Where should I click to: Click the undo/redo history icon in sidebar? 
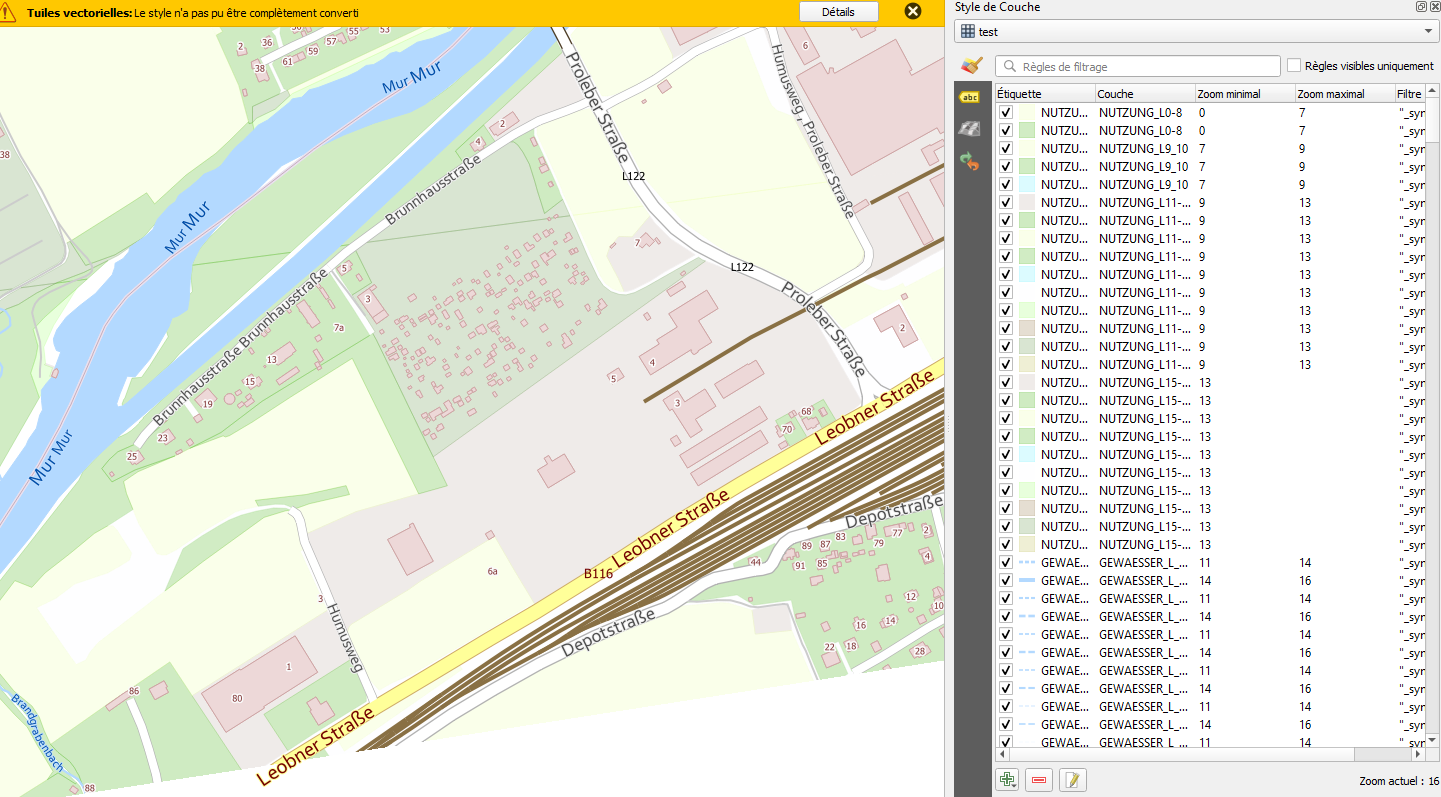pyautogui.click(x=968, y=160)
